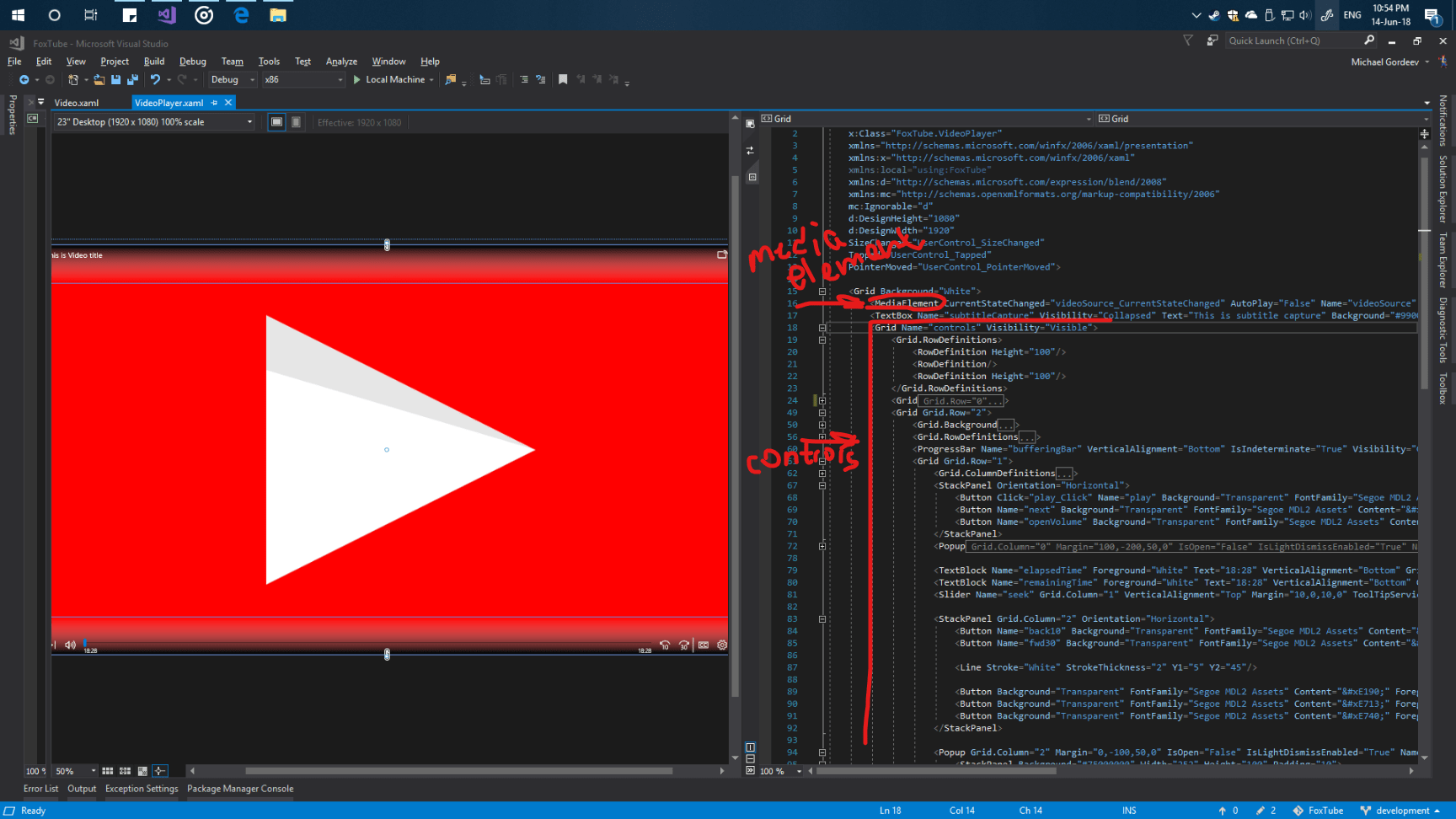Save the current file with the floppy icon
1456x819 pixels.
pyautogui.click(x=116, y=80)
